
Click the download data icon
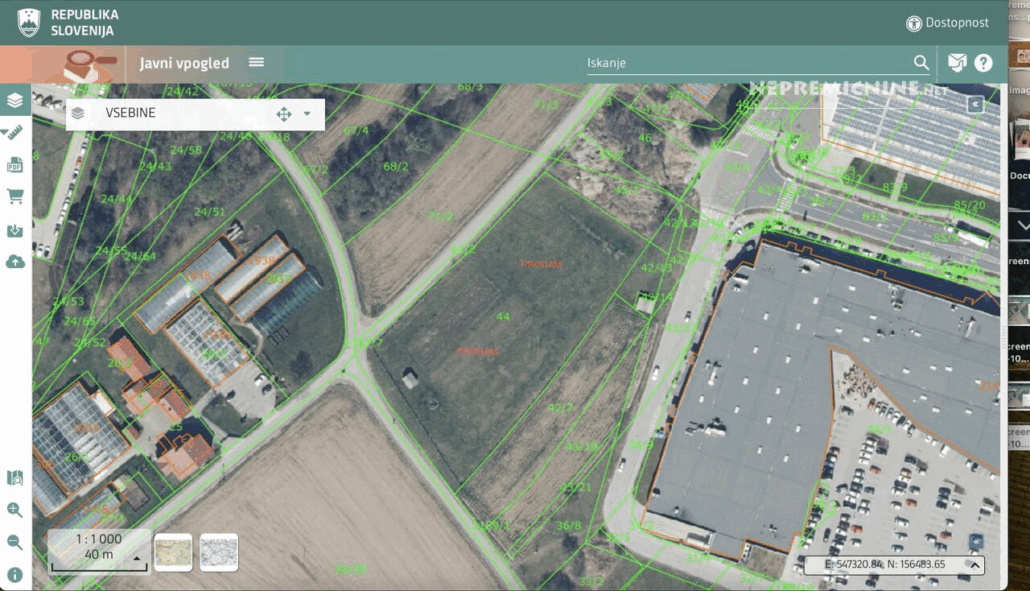coord(14,230)
